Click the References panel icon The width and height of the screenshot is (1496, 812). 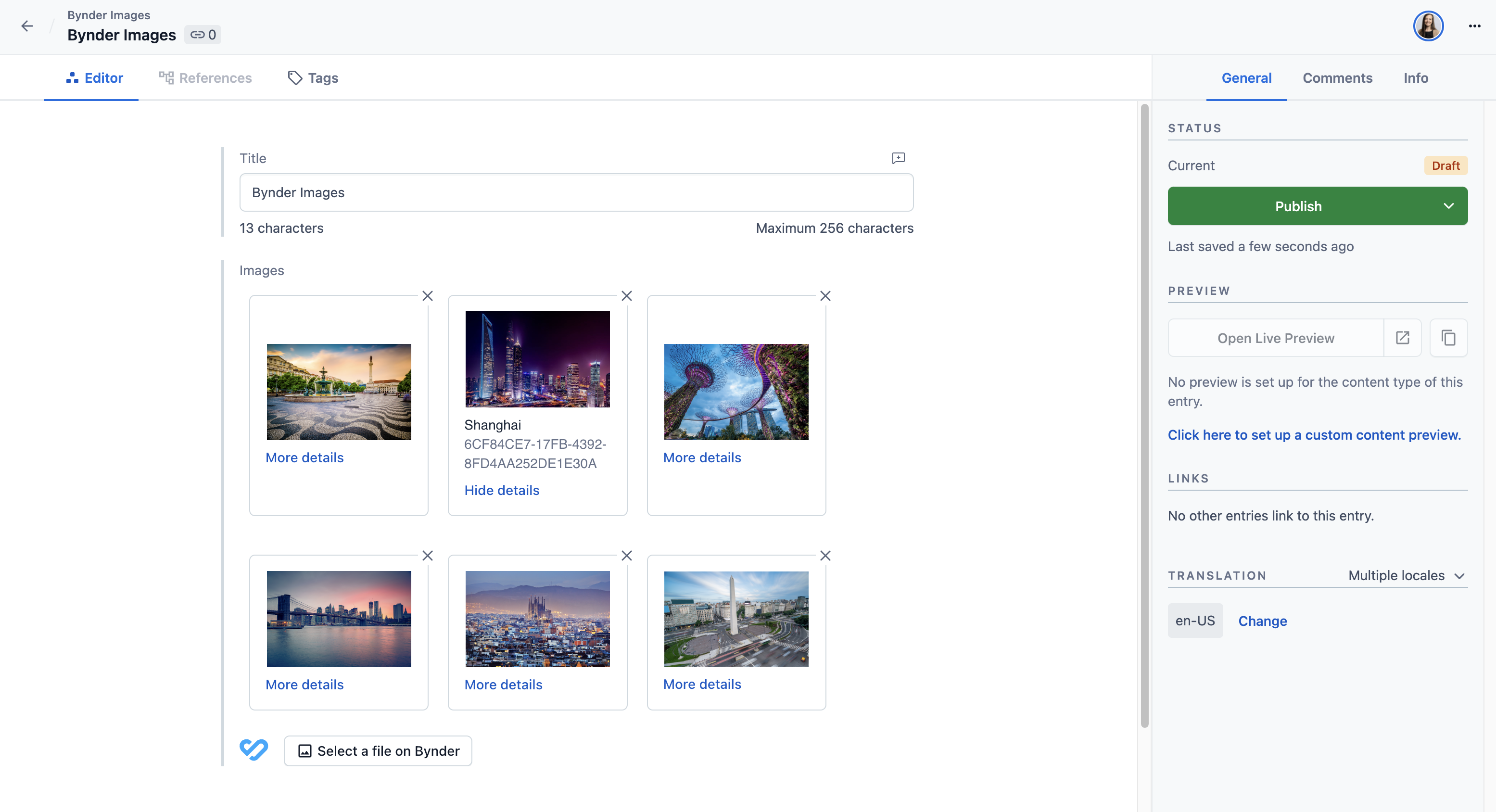point(165,77)
